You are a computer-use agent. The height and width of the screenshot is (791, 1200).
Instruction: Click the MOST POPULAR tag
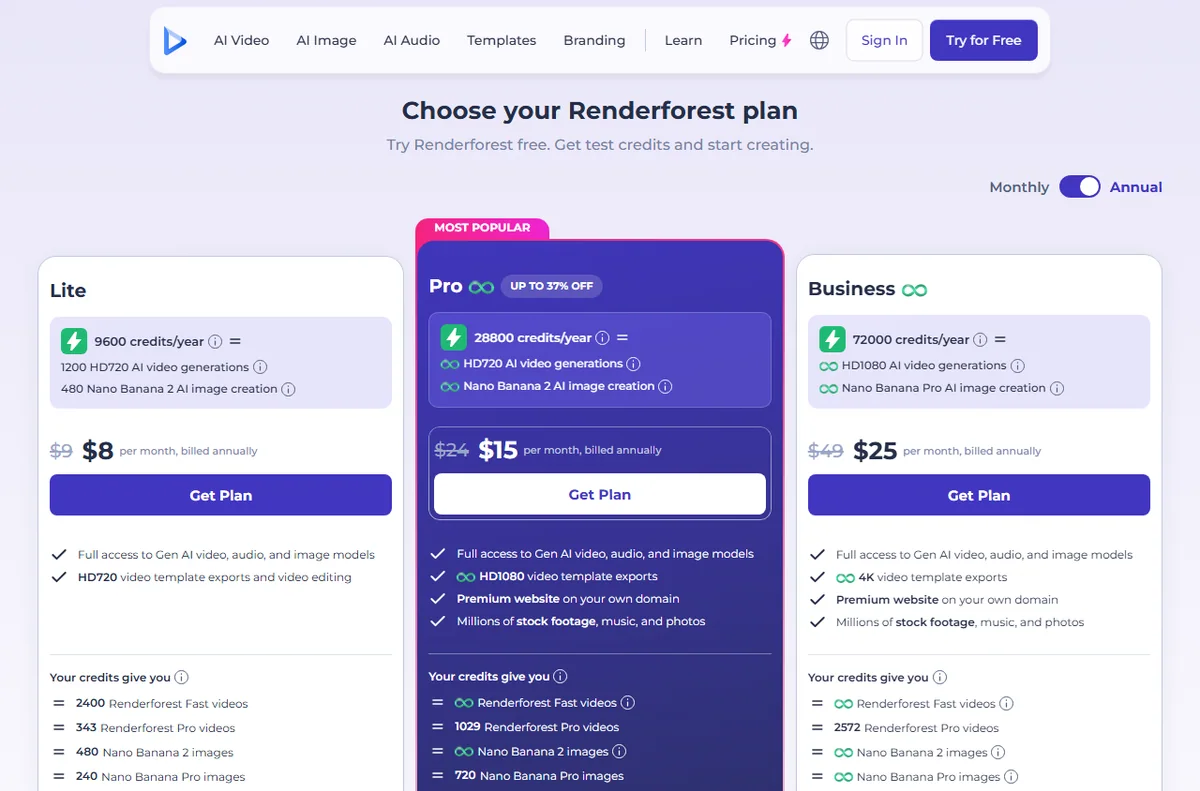point(482,228)
